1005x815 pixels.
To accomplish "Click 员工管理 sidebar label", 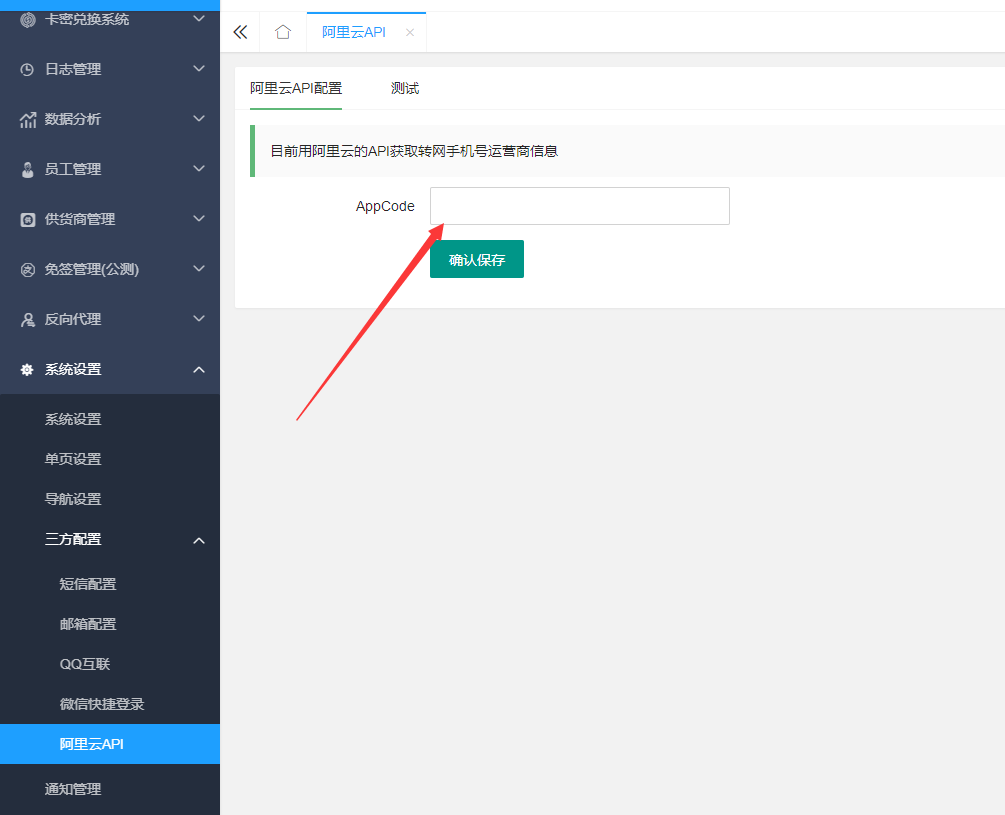I will click(73, 169).
